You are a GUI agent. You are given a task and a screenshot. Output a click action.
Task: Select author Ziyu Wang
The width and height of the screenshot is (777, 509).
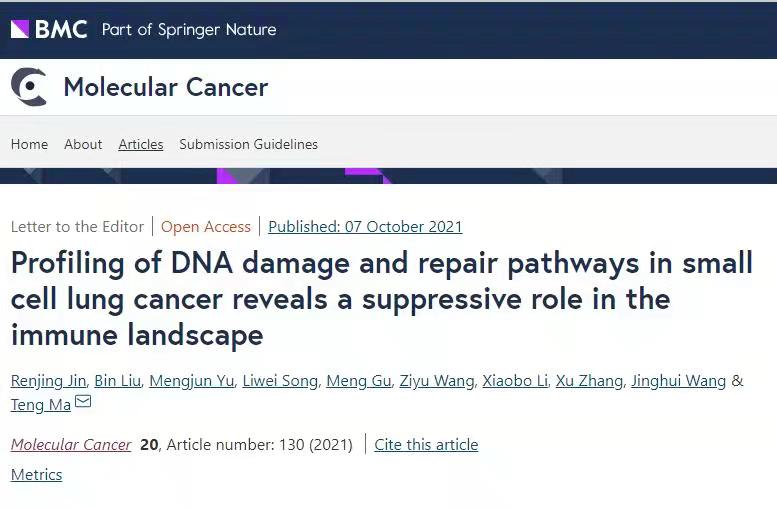[x=437, y=381]
